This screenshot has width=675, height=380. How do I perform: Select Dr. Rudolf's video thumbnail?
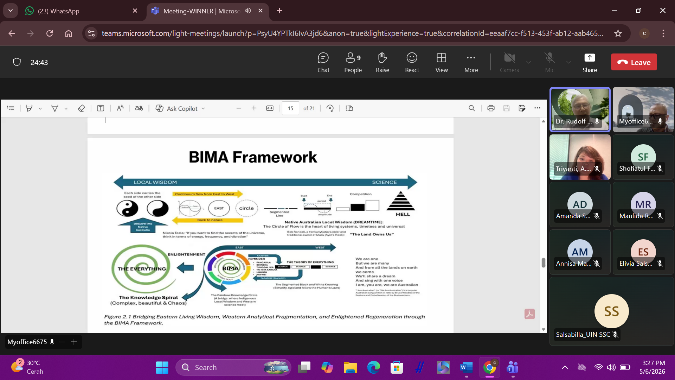580,109
